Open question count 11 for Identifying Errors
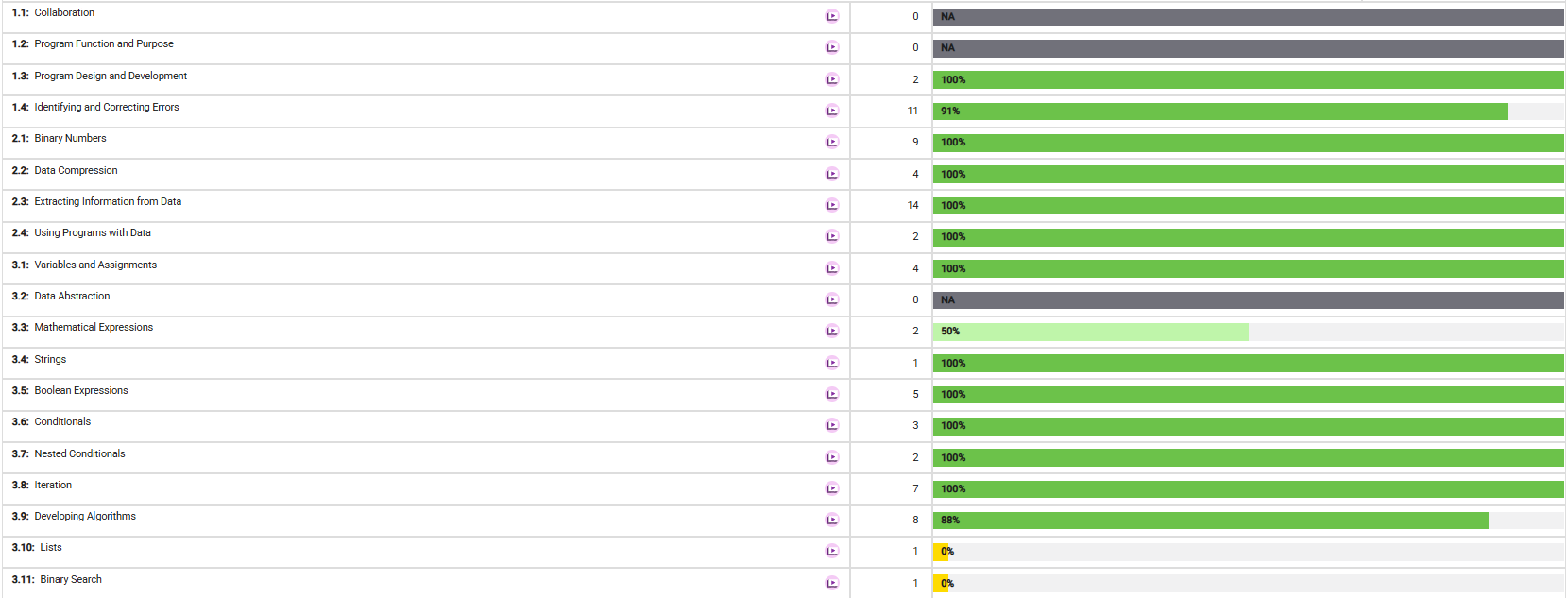Image resolution: width=1568 pixels, height=598 pixels. point(912,111)
